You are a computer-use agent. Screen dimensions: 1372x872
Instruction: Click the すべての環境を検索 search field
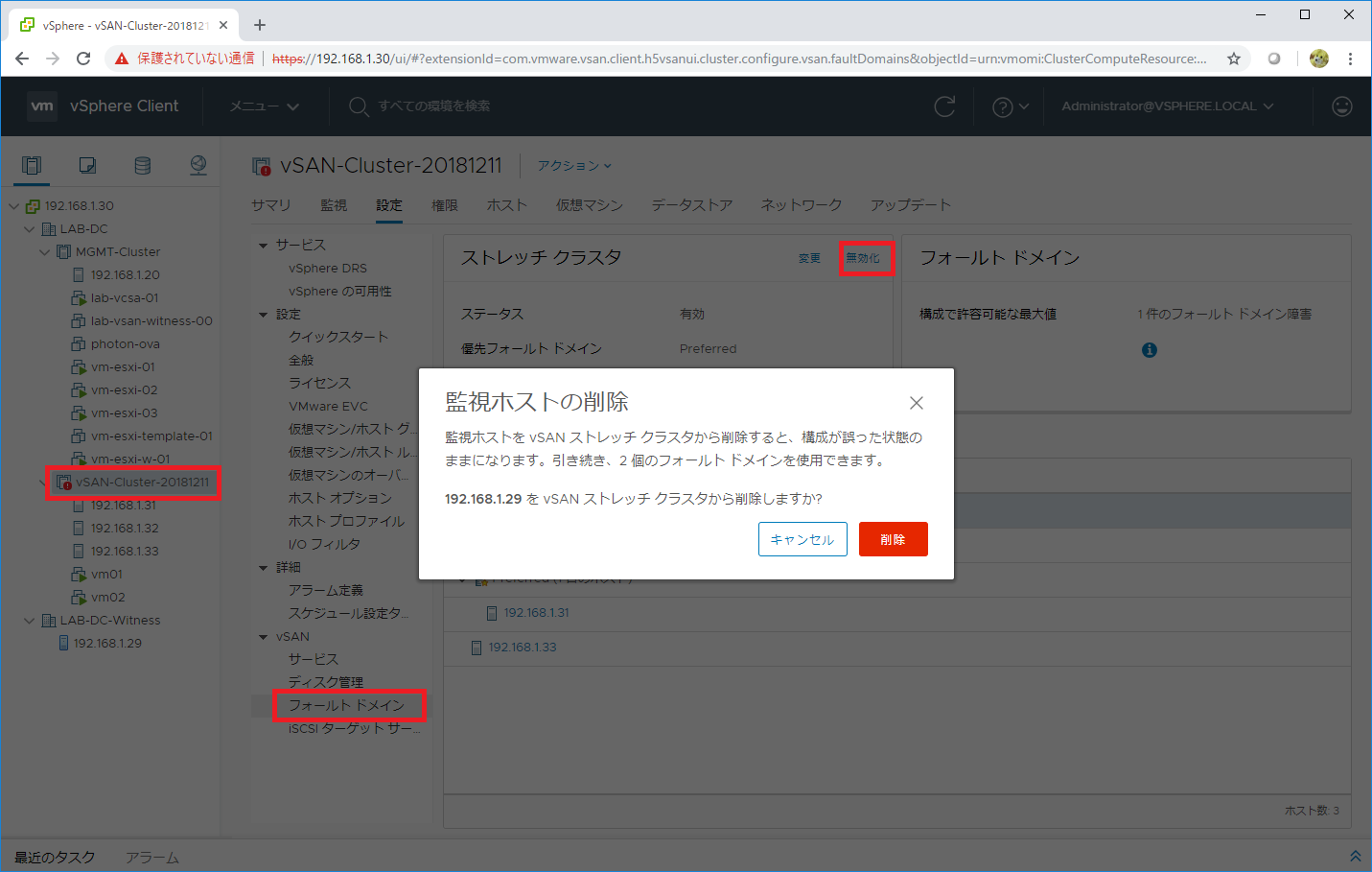[x=434, y=106]
